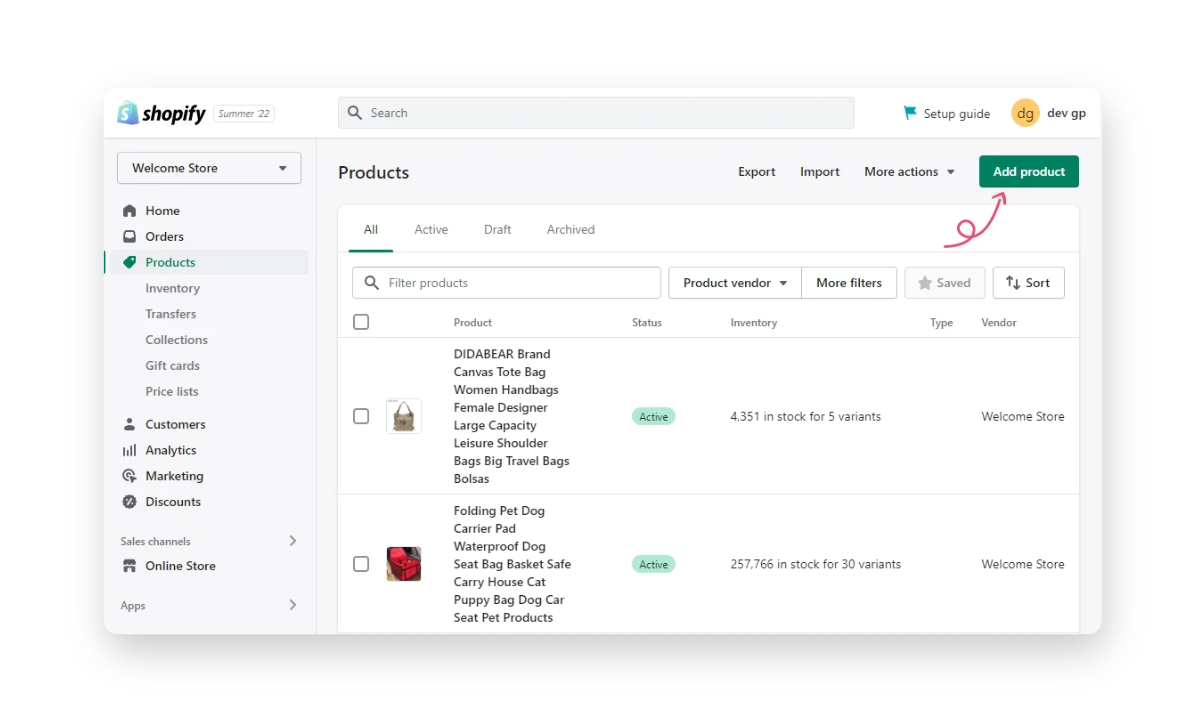The width and height of the screenshot is (1204, 720).
Task: Click the Discounts badge icon
Action: [x=129, y=502]
